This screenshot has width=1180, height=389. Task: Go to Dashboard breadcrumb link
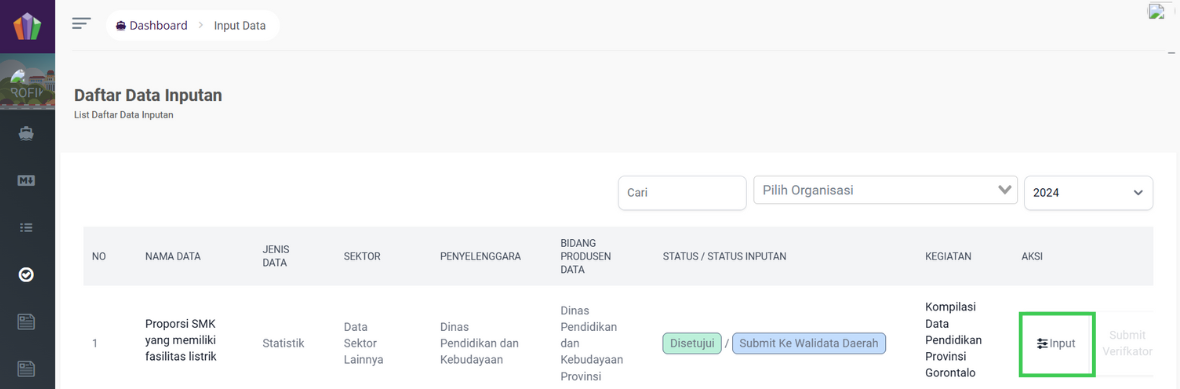[x=151, y=26]
